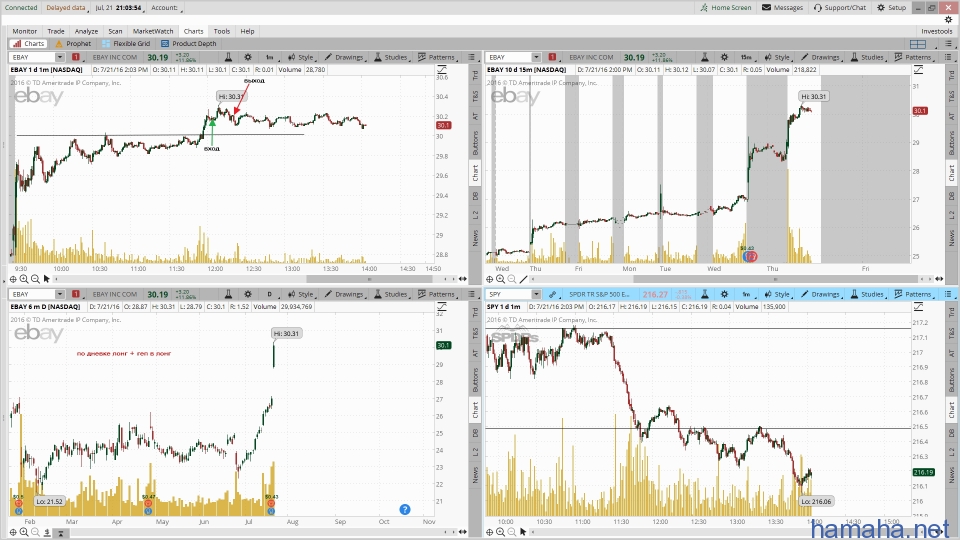
Task: Zoom out on the top-left 1m chart
Action: (x=35, y=279)
